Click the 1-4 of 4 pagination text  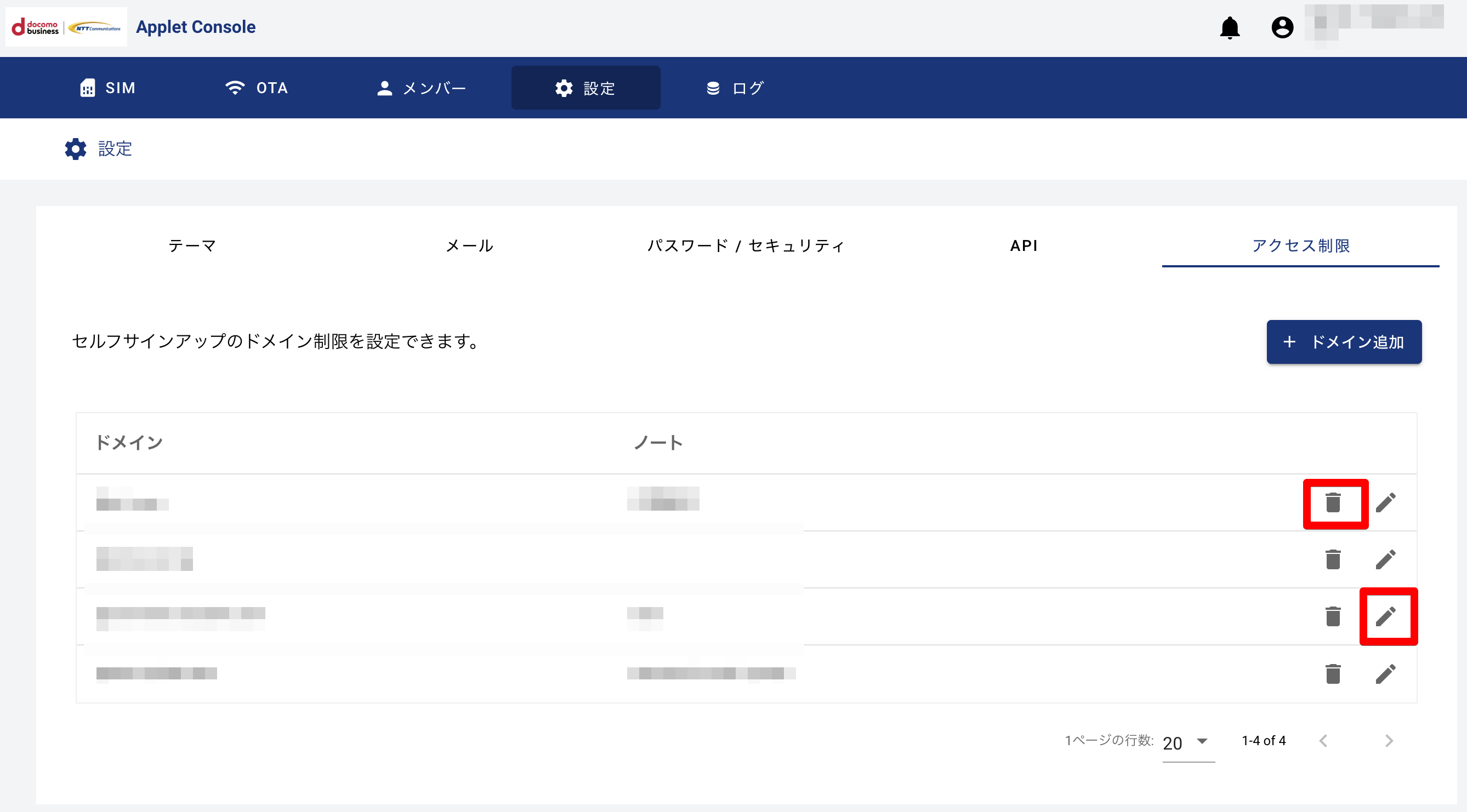click(1263, 740)
